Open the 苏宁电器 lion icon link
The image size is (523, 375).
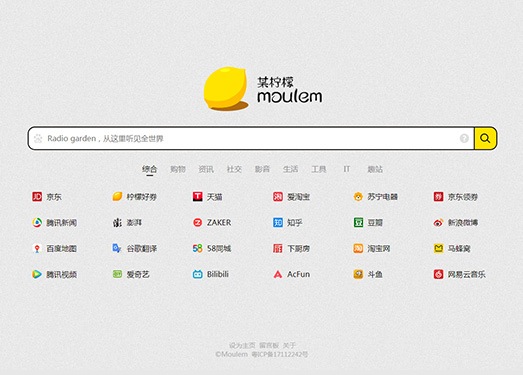pyautogui.click(x=375, y=197)
